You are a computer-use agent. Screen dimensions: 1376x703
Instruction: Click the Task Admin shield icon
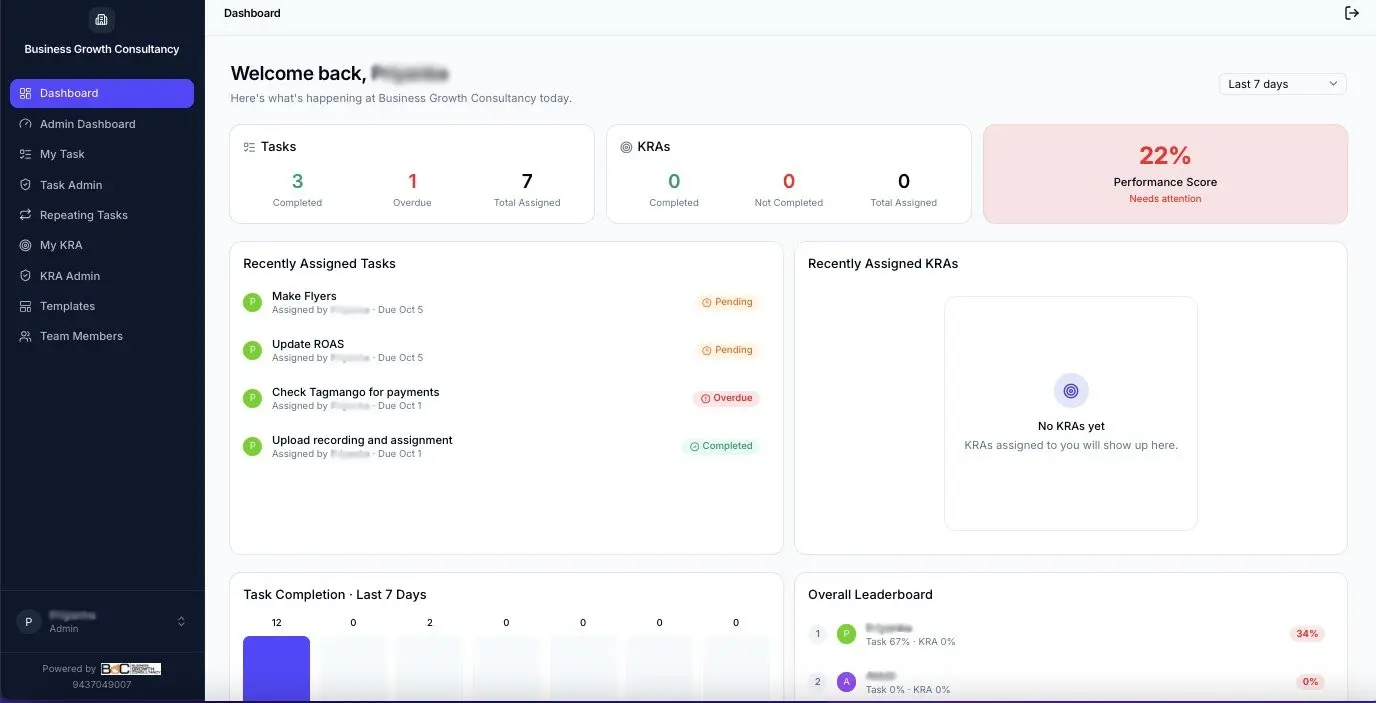click(x=26, y=185)
